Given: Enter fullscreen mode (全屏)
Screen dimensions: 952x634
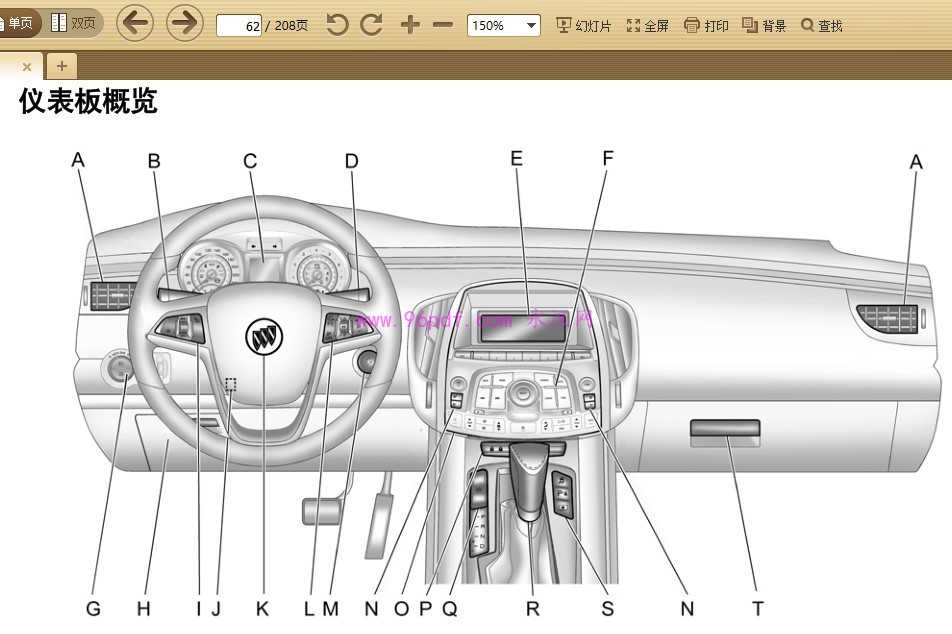Looking at the screenshot, I should [x=647, y=26].
